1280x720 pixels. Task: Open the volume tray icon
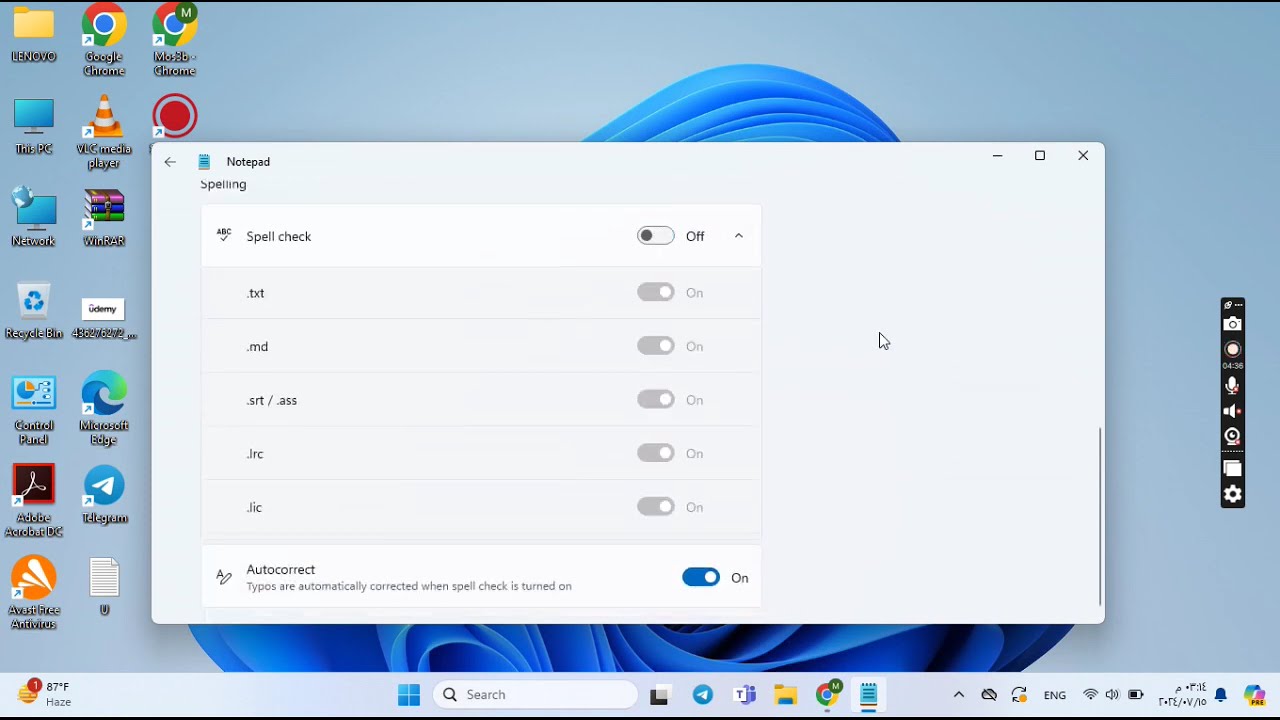[x=1112, y=695]
